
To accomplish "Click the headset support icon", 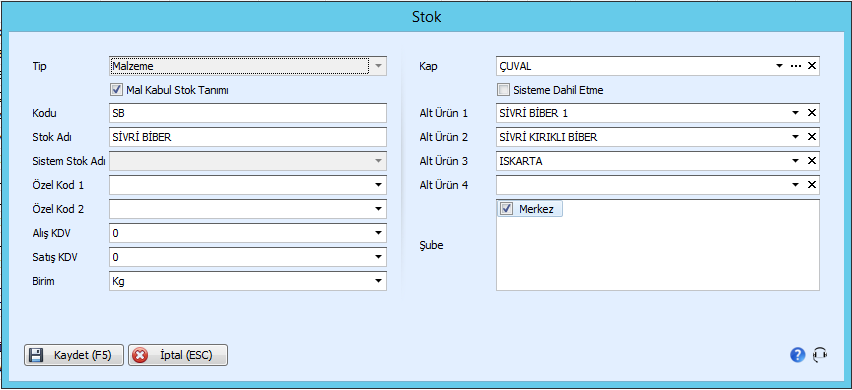I will (819, 355).
